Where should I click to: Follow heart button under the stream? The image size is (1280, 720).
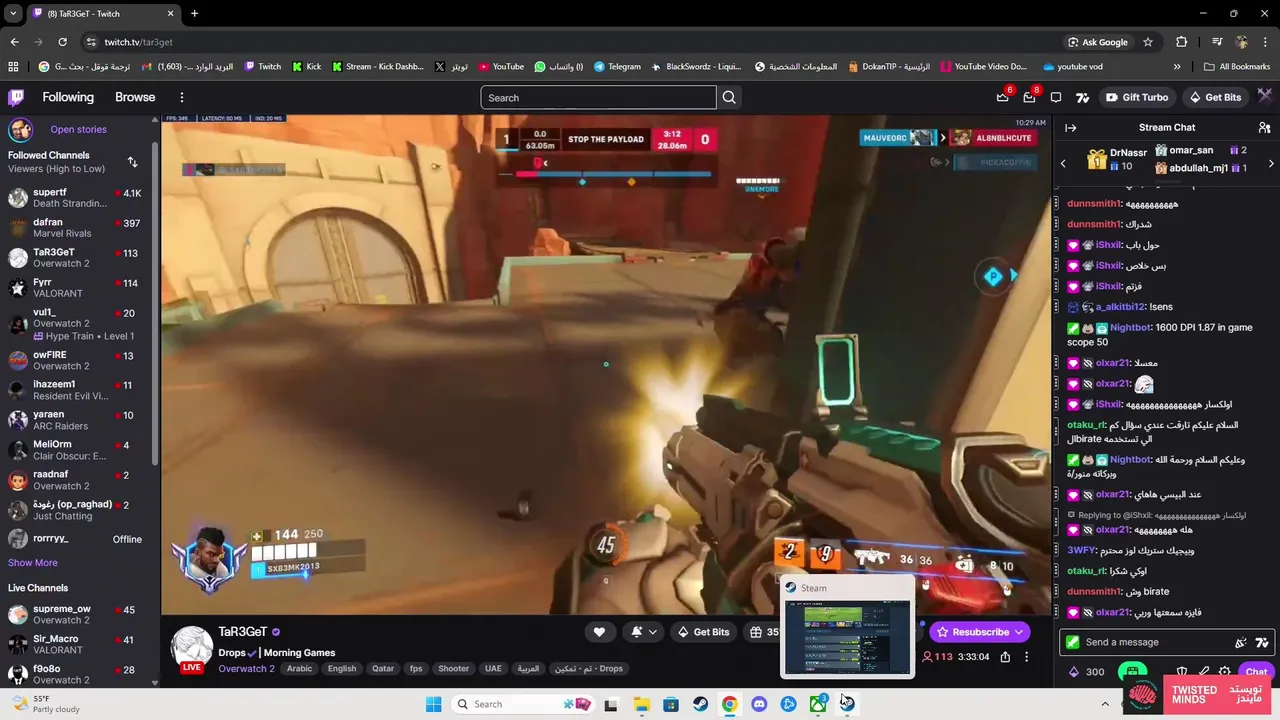[x=599, y=632]
